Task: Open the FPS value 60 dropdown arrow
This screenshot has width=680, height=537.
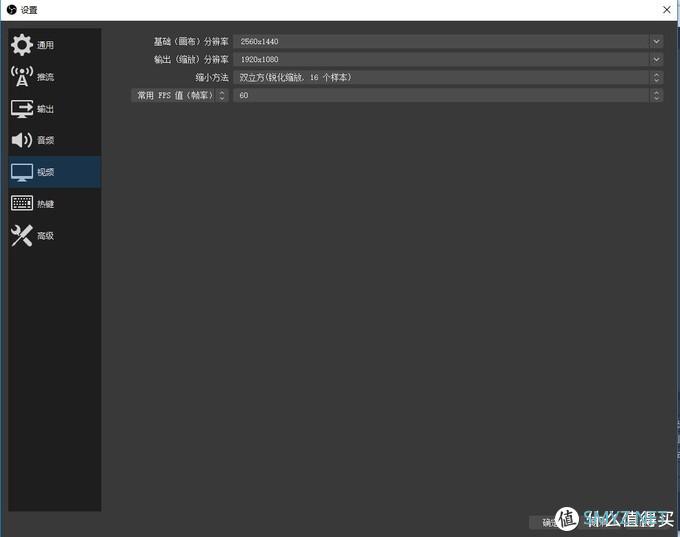Action: pos(656,95)
